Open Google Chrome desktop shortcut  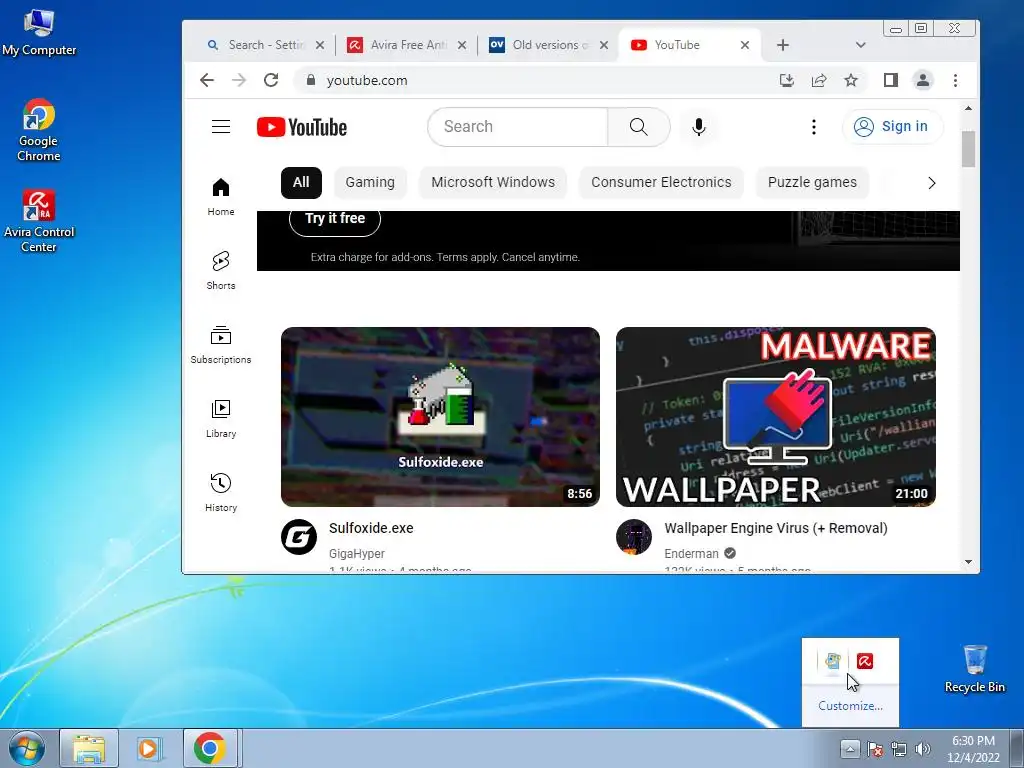point(39,130)
